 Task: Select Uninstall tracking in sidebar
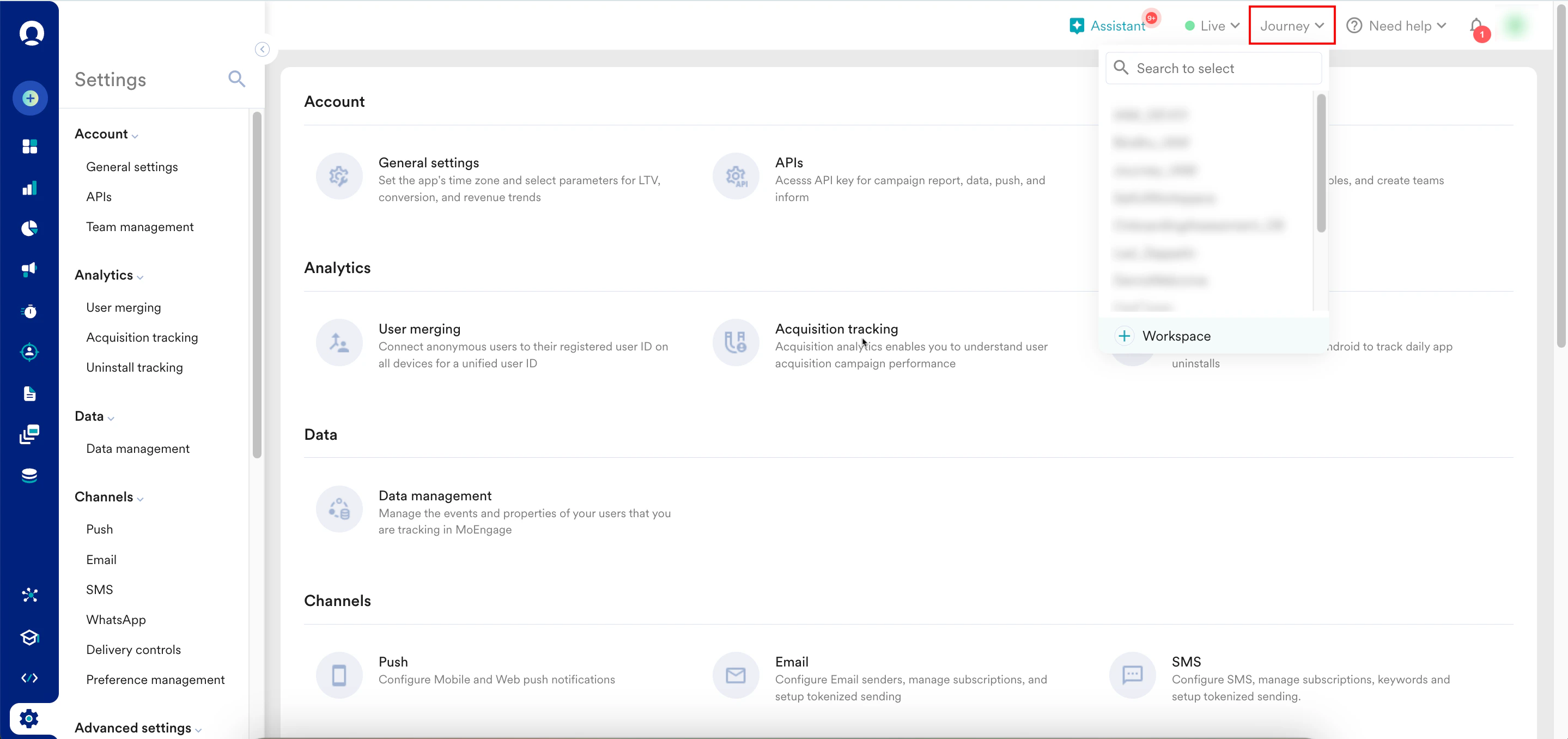[134, 367]
